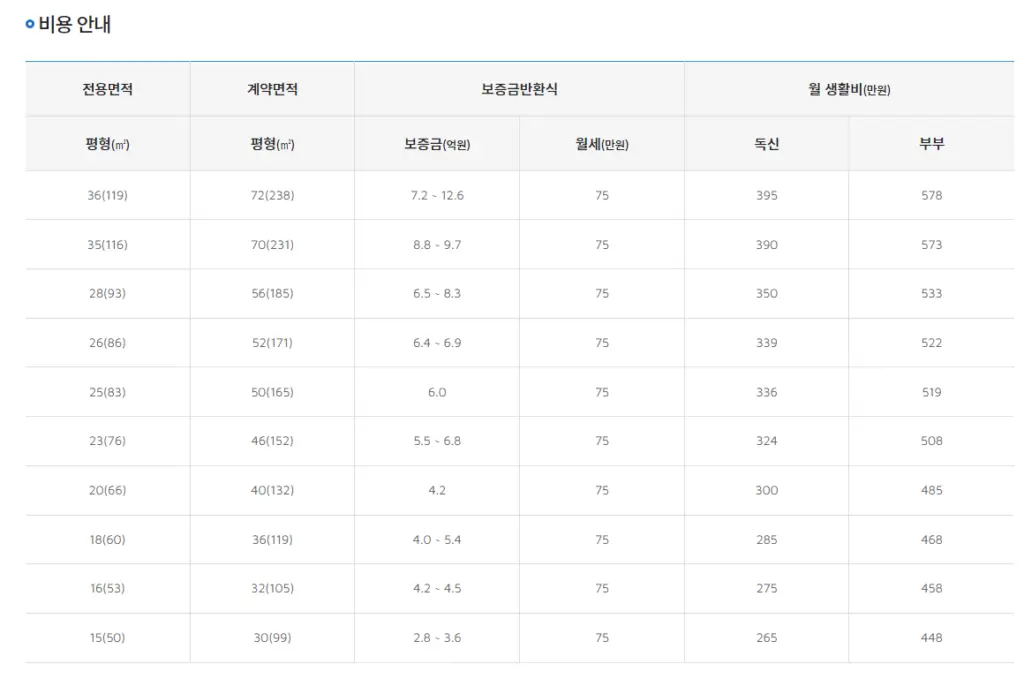Select the 8.8 ~ 9.7 deposit cell
The image size is (1024, 679).
pos(437,245)
